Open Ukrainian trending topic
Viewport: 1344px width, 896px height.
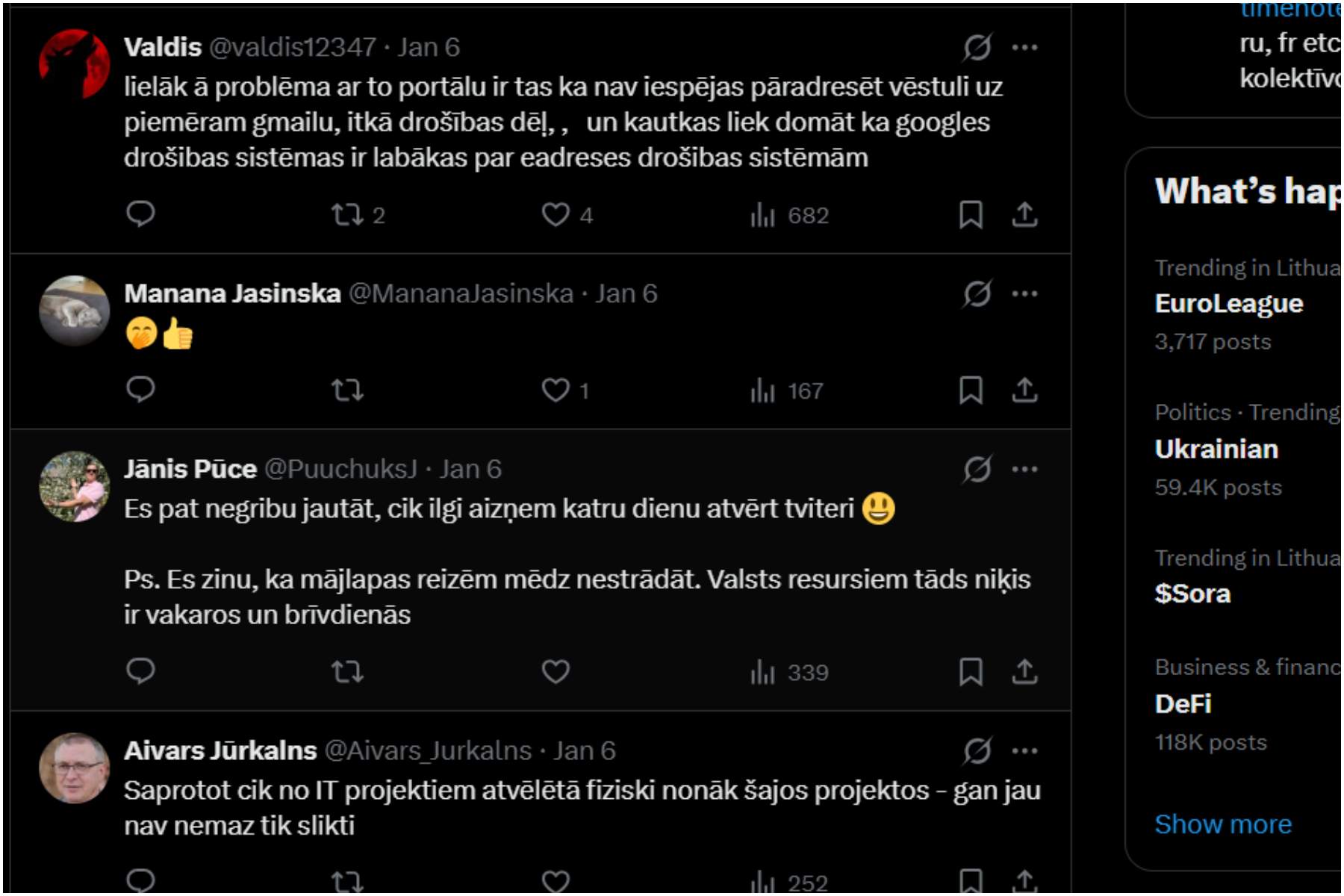point(1216,449)
